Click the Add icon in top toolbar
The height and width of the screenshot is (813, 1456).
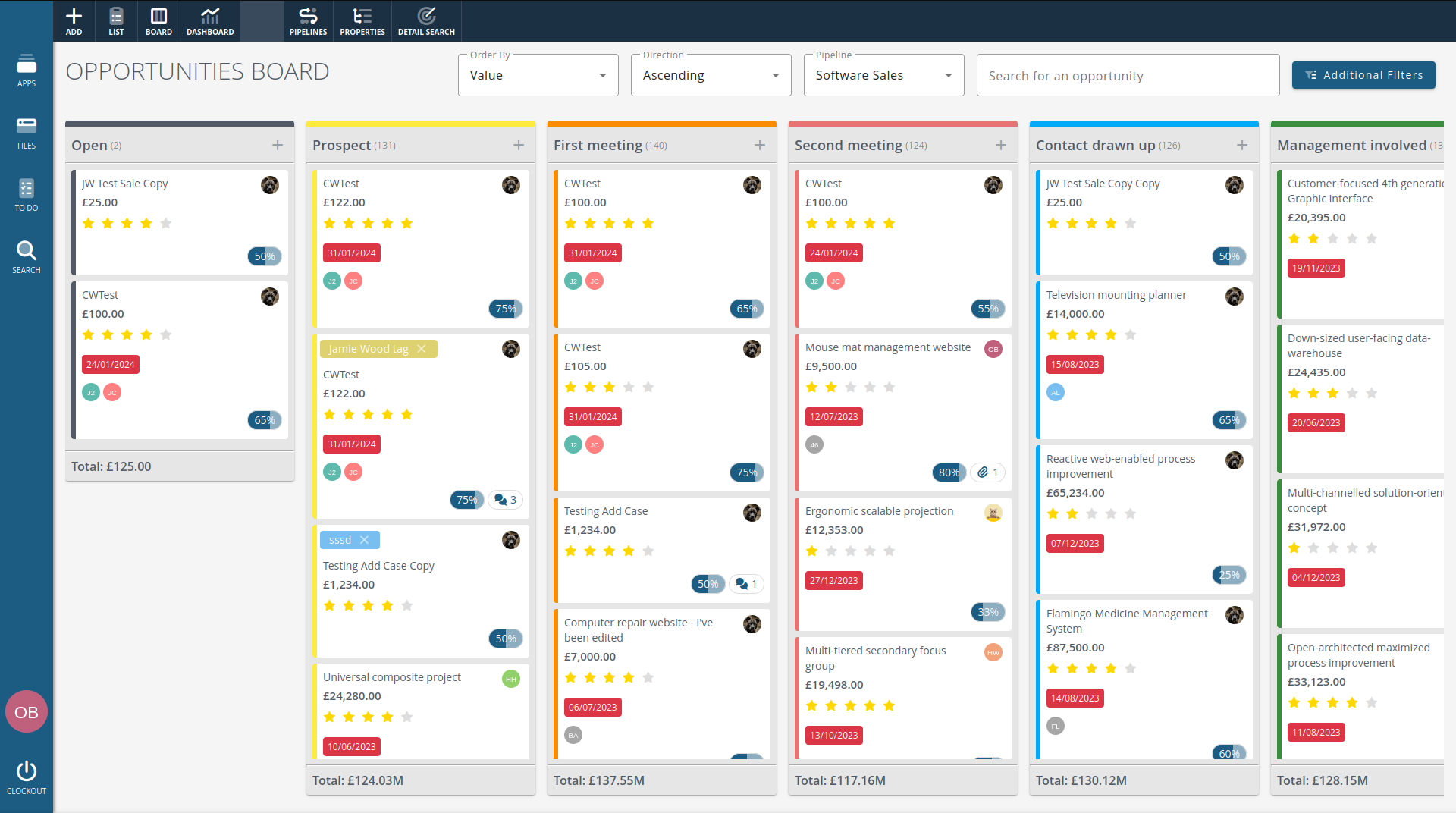[x=74, y=20]
